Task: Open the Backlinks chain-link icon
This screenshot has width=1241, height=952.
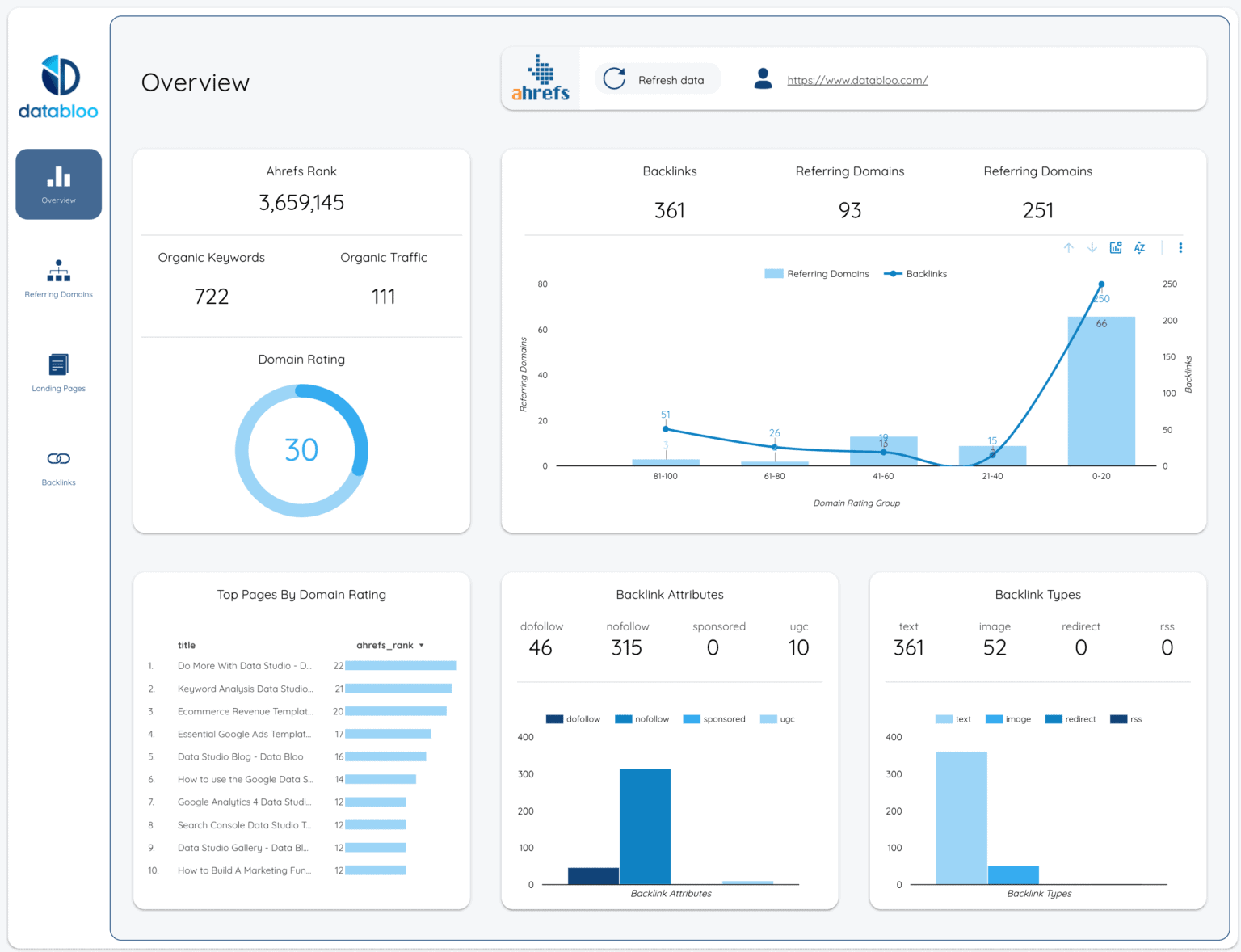Action: [59, 459]
